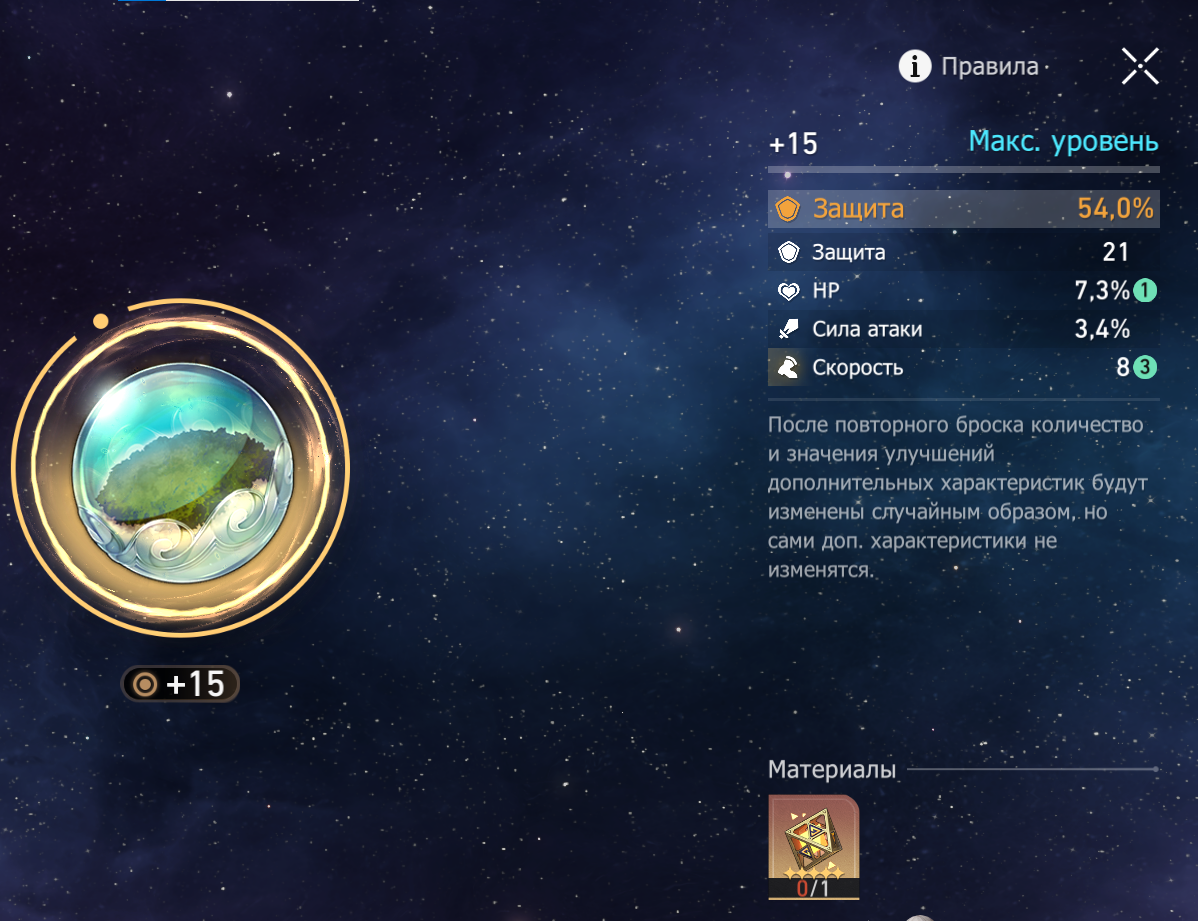This screenshot has width=1198, height=921.
Task: Click the white shield Защита substat icon
Action: (788, 252)
